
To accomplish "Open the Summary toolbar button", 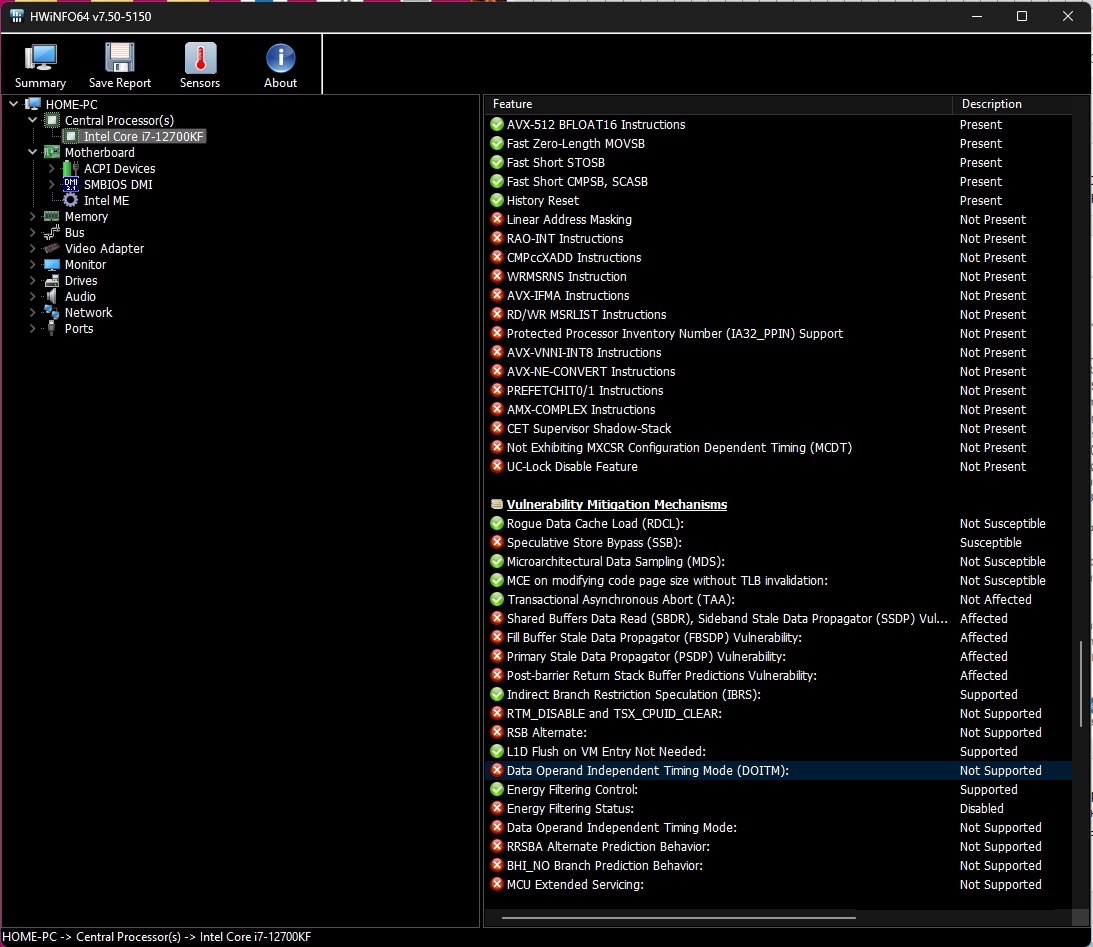I will (x=40, y=66).
